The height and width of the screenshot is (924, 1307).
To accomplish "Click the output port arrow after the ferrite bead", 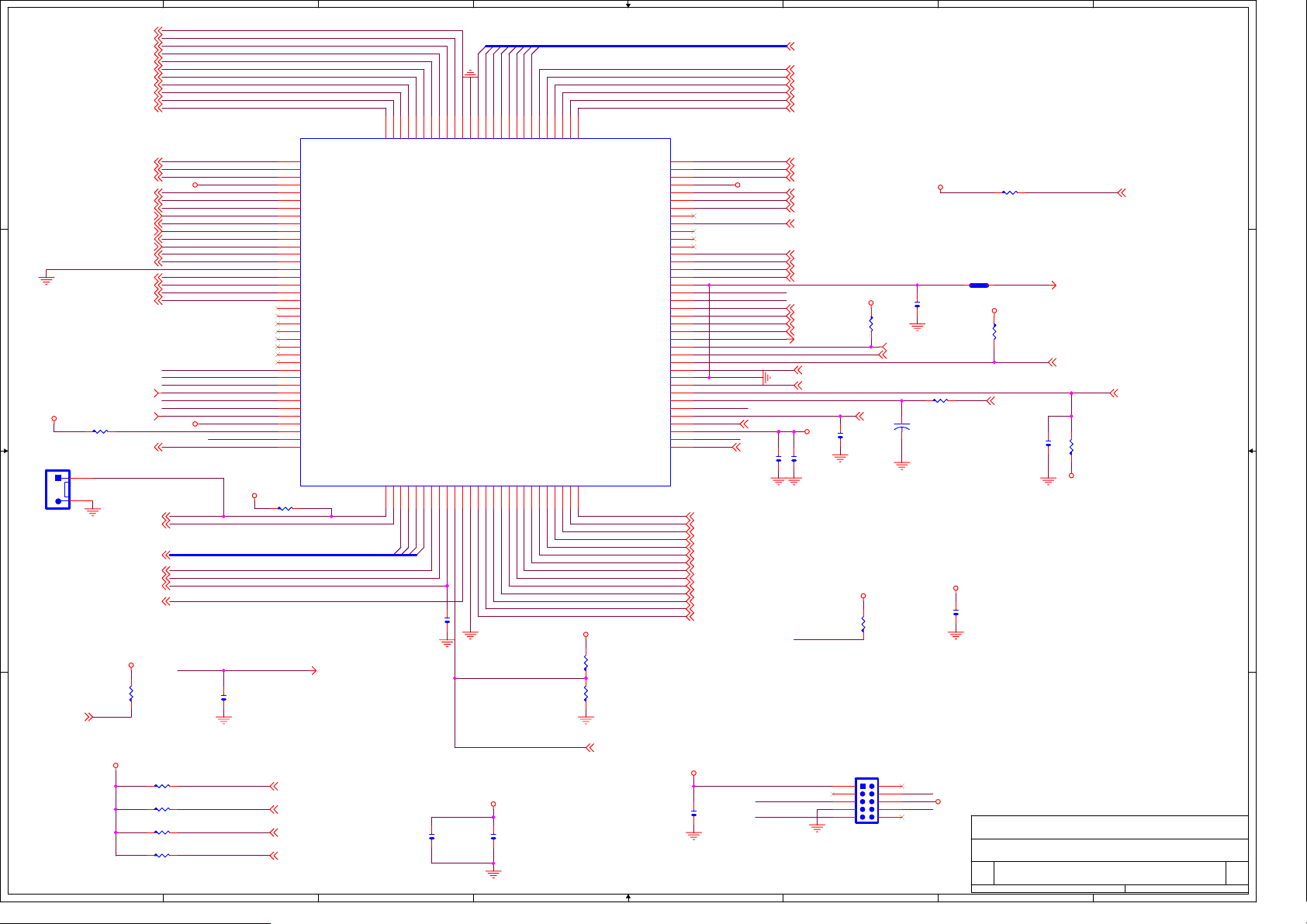I will 1053,286.
